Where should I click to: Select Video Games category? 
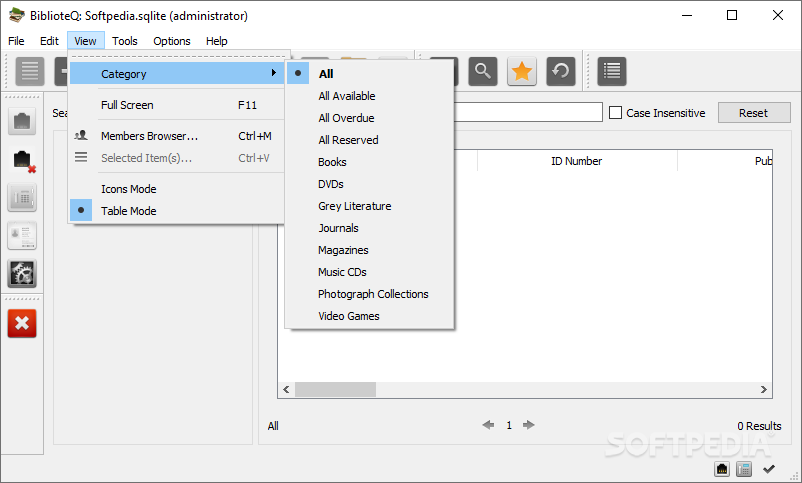click(x=369, y=316)
